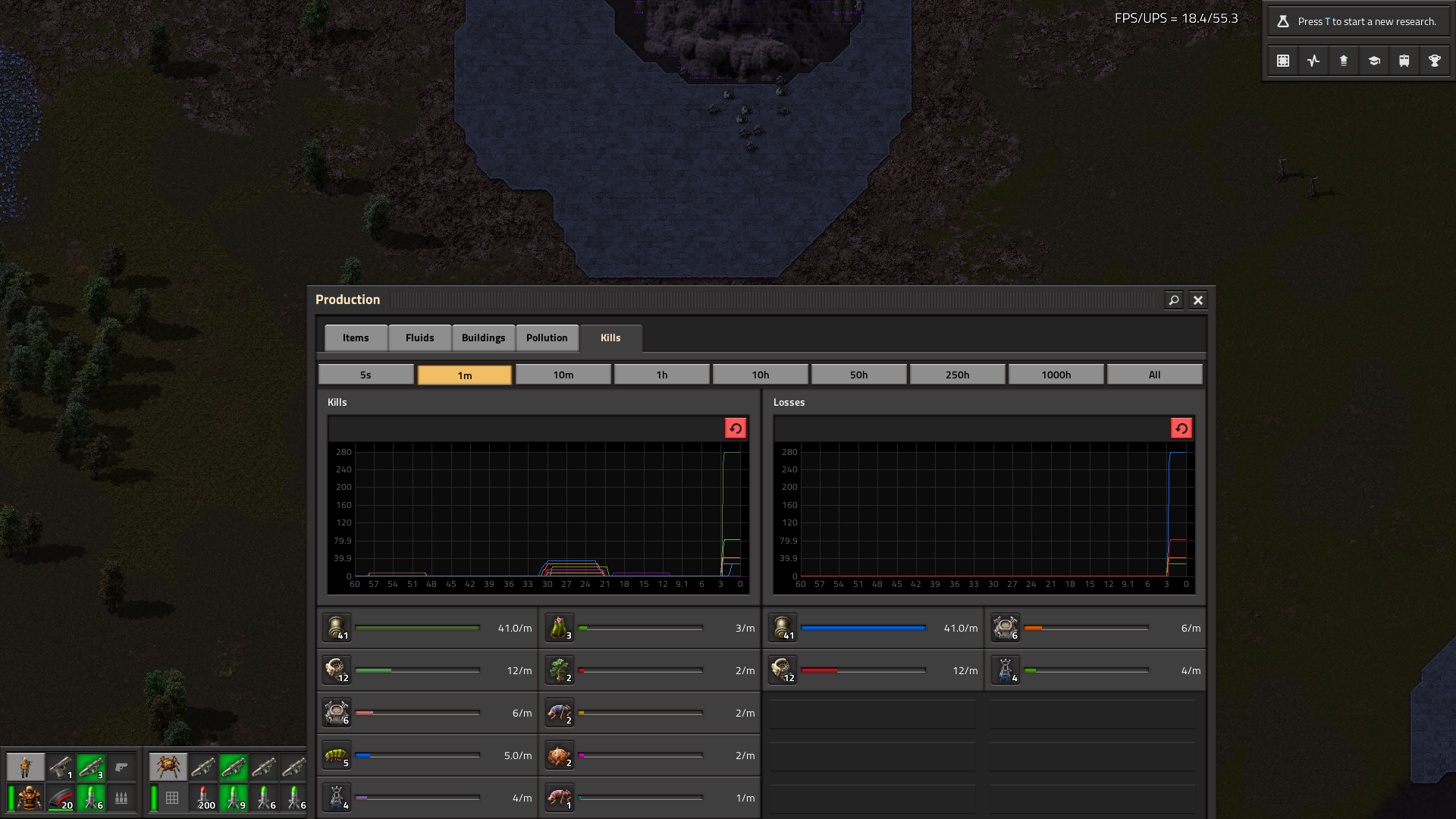Click Losses item icon with count 41
The width and height of the screenshot is (1456, 819).
coord(783,628)
